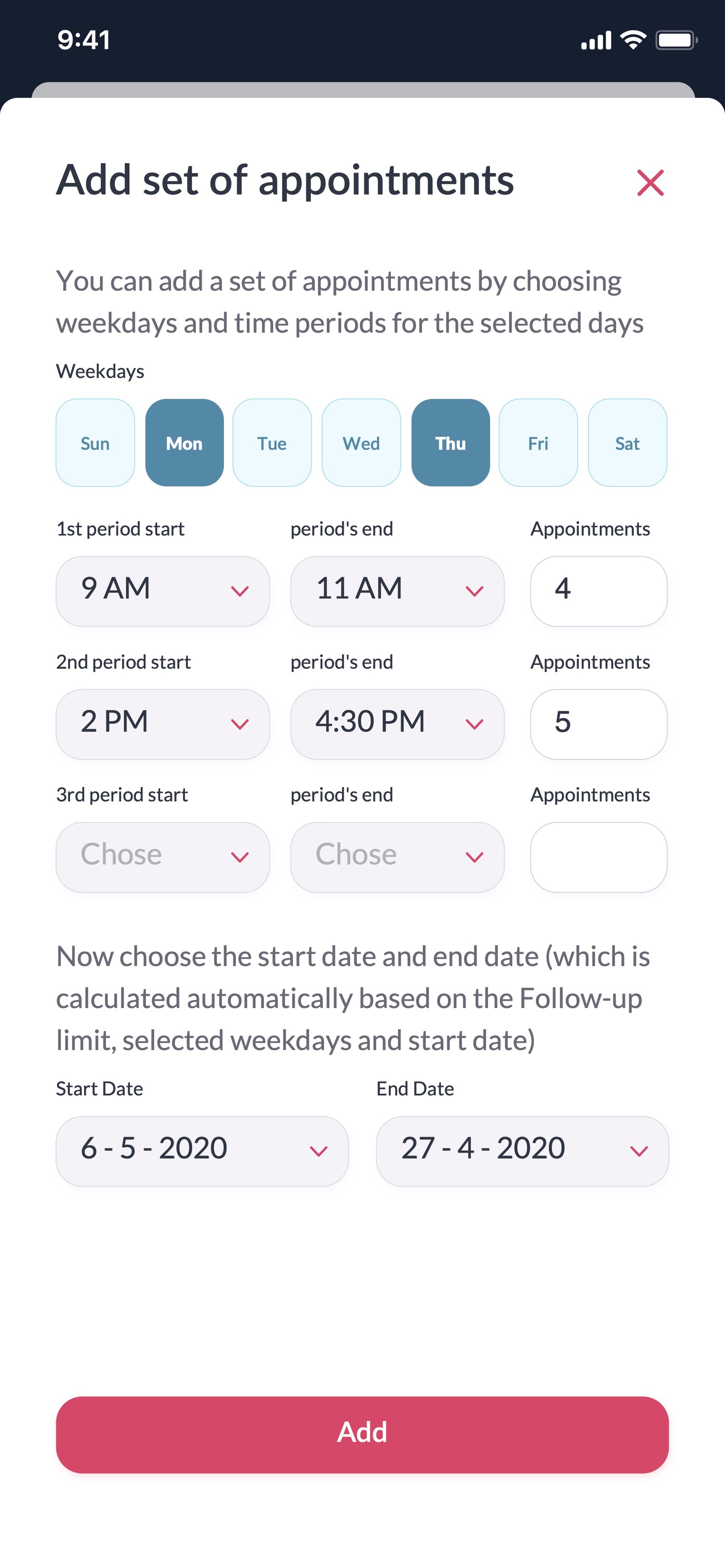The height and width of the screenshot is (1568, 725).
Task: Turn off the Thu weekday
Action: point(450,443)
